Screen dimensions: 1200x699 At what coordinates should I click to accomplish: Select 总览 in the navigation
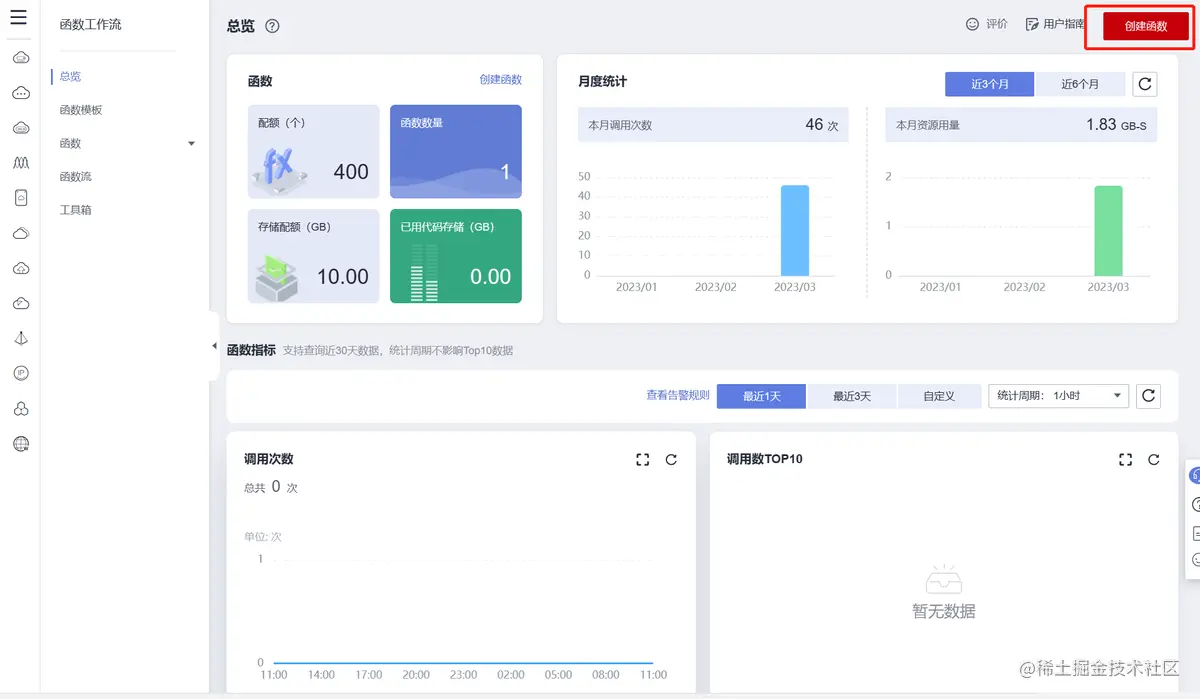pyautogui.click(x=70, y=76)
